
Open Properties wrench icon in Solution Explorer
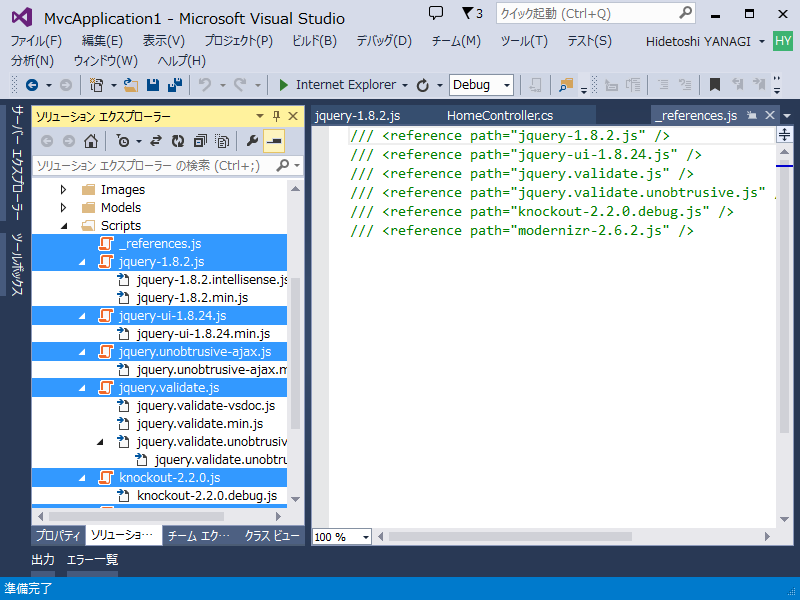point(252,141)
